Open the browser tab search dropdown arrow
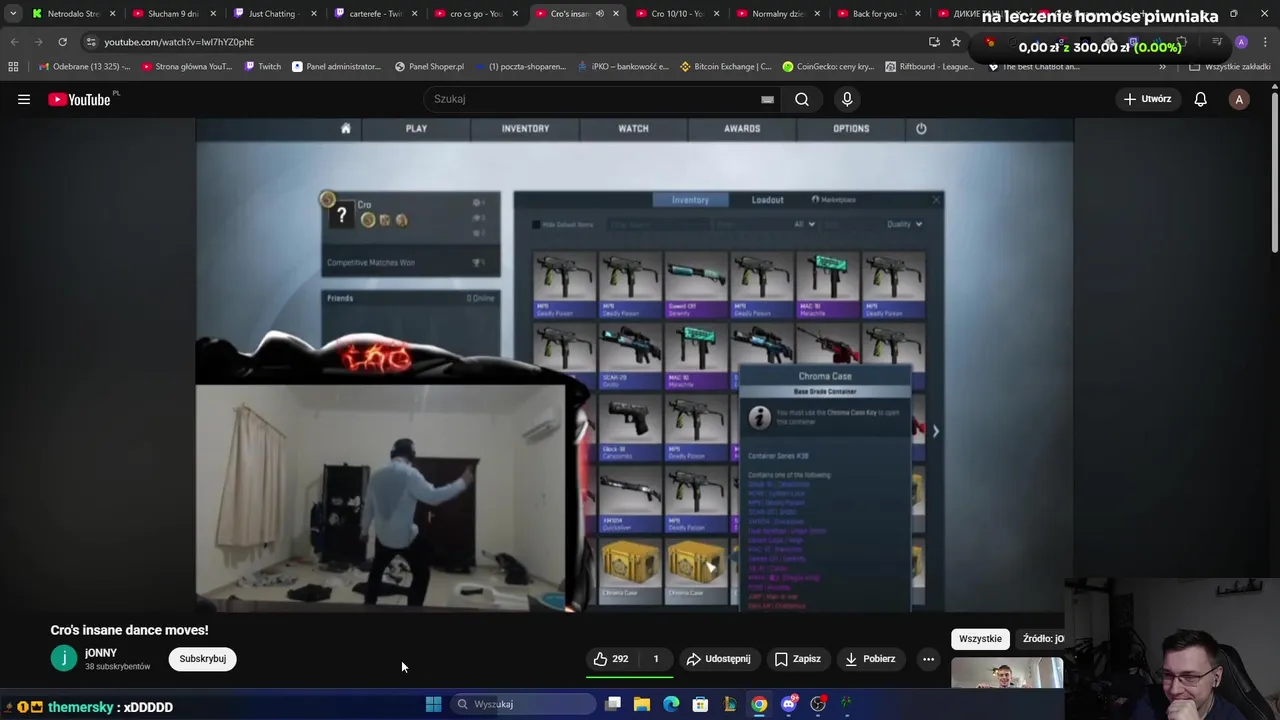 point(13,14)
